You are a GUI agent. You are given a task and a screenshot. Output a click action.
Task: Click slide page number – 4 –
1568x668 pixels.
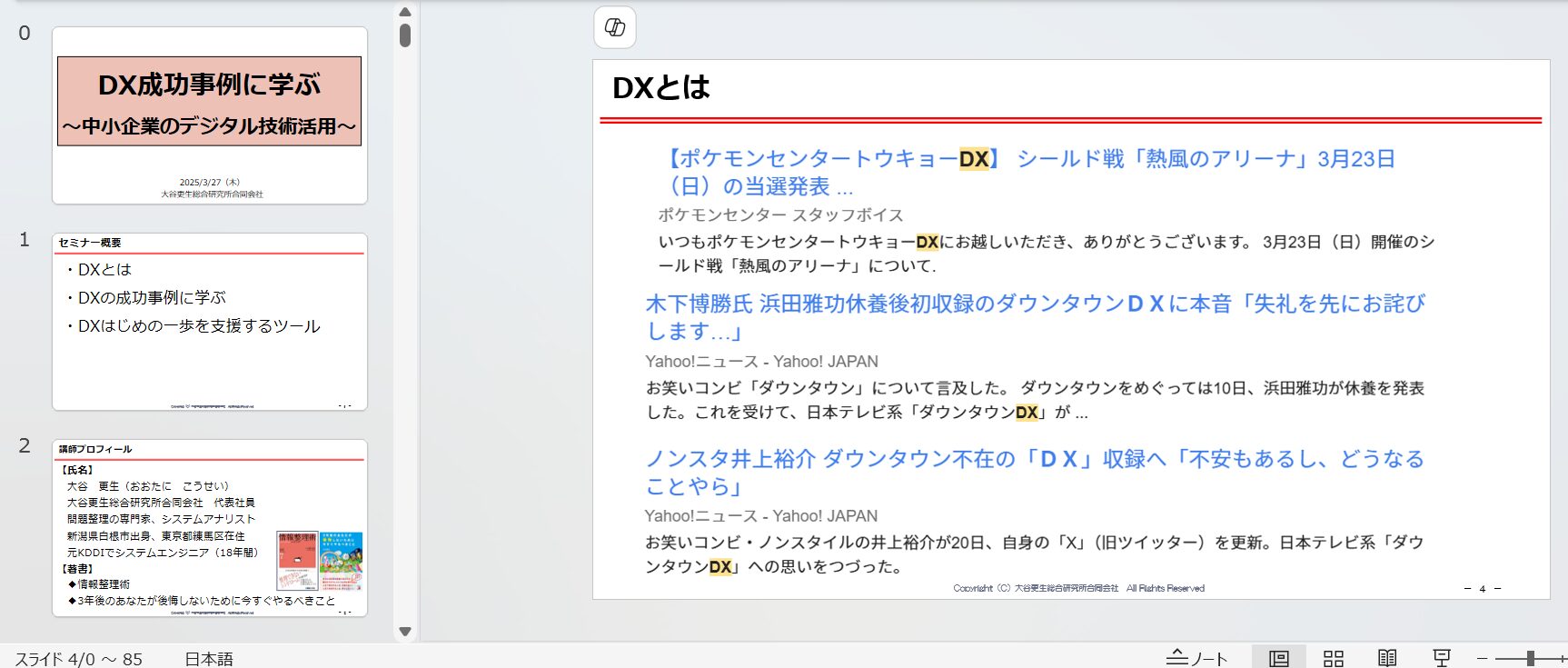coord(1483,589)
